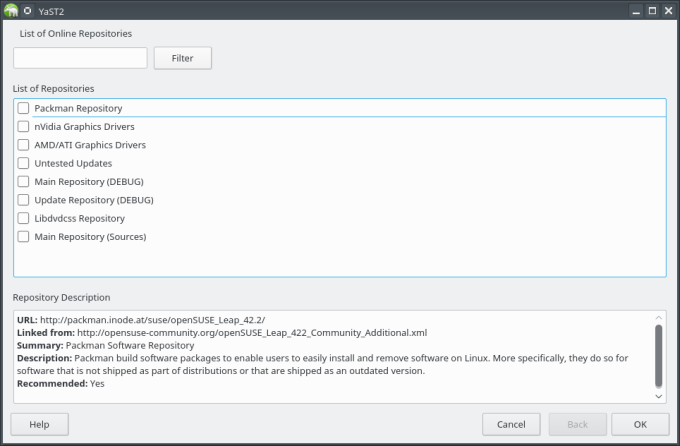
Task: Click the pin-on-all-desktops icon in title bar
Action: coord(28,10)
